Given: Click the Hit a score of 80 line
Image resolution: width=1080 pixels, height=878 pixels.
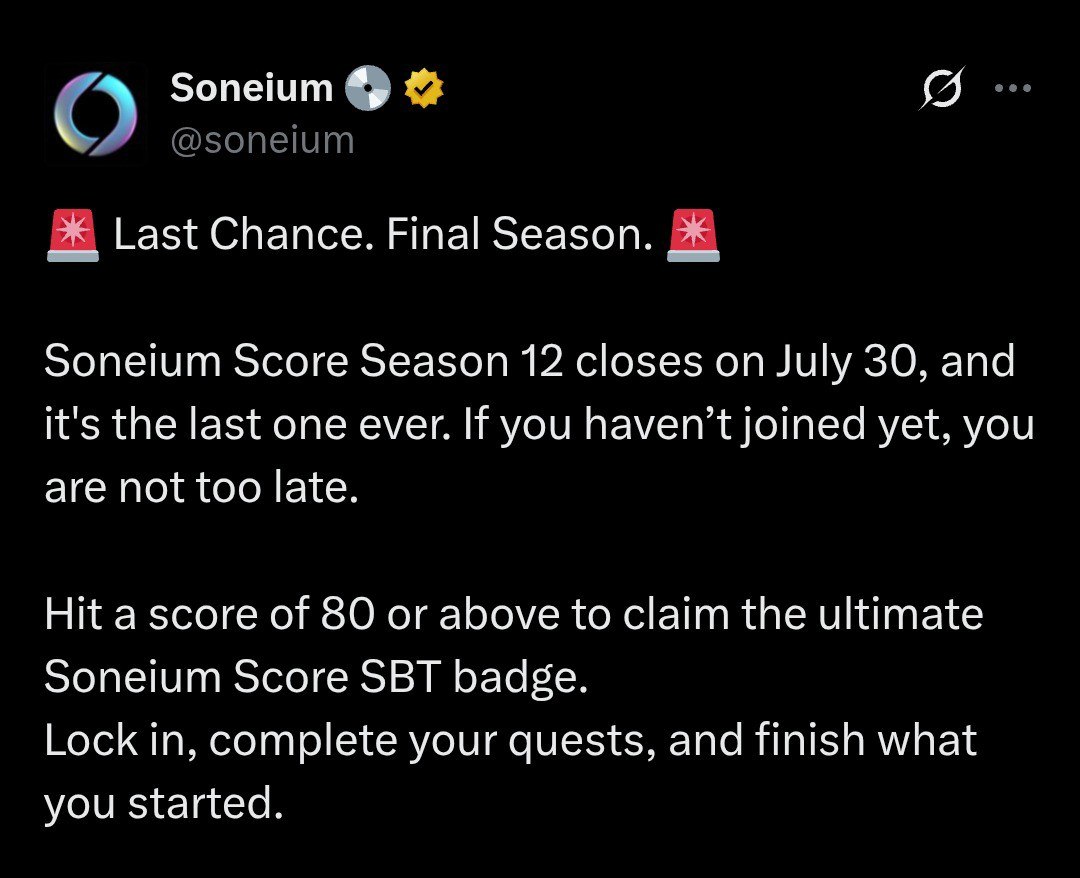Looking at the screenshot, I should point(514,614).
